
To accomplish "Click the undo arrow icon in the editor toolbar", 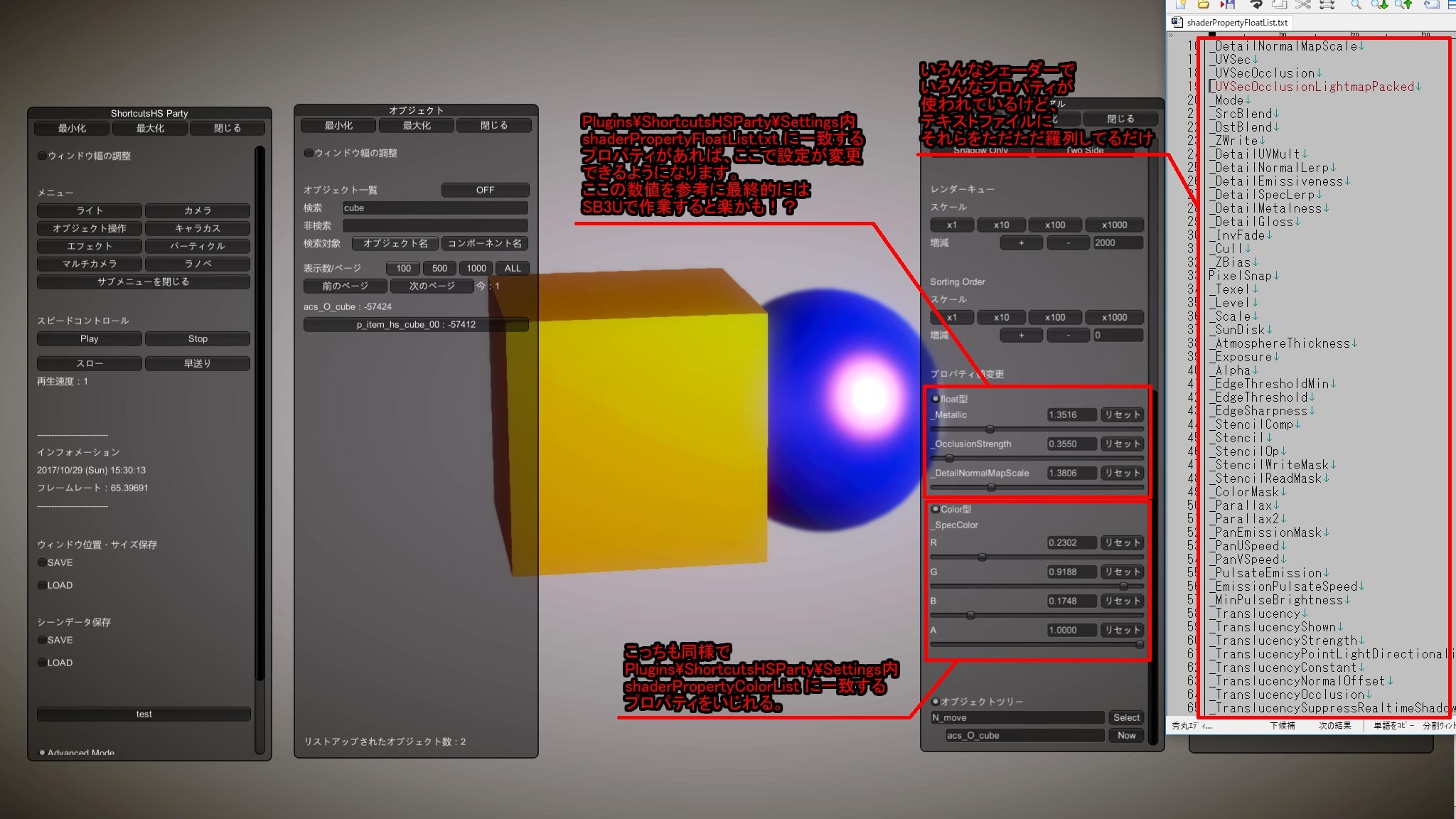I will click(x=1256, y=4).
